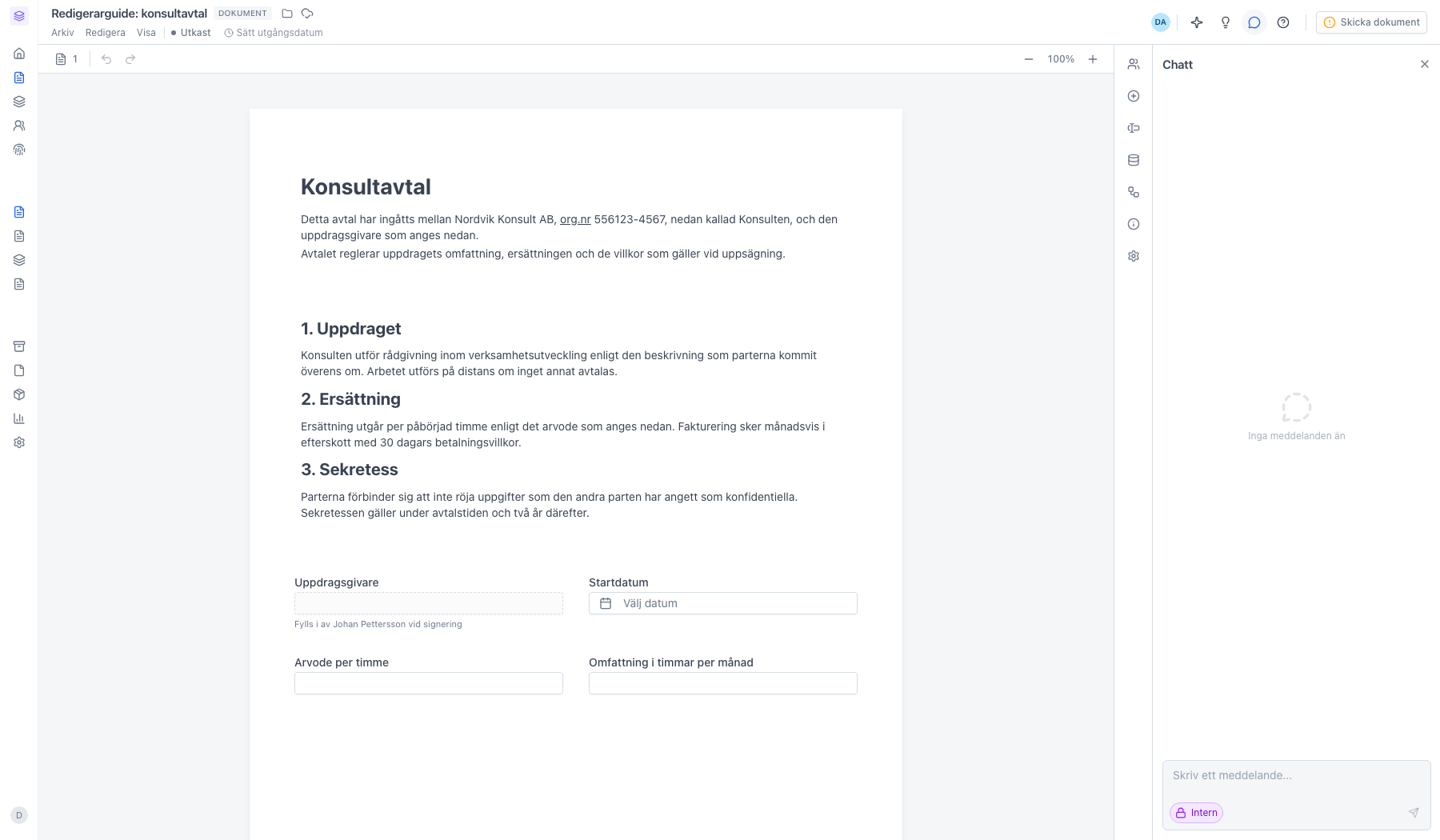Toggle the chat speech bubble icon
The image size is (1440, 840).
click(x=1254, y=22)
